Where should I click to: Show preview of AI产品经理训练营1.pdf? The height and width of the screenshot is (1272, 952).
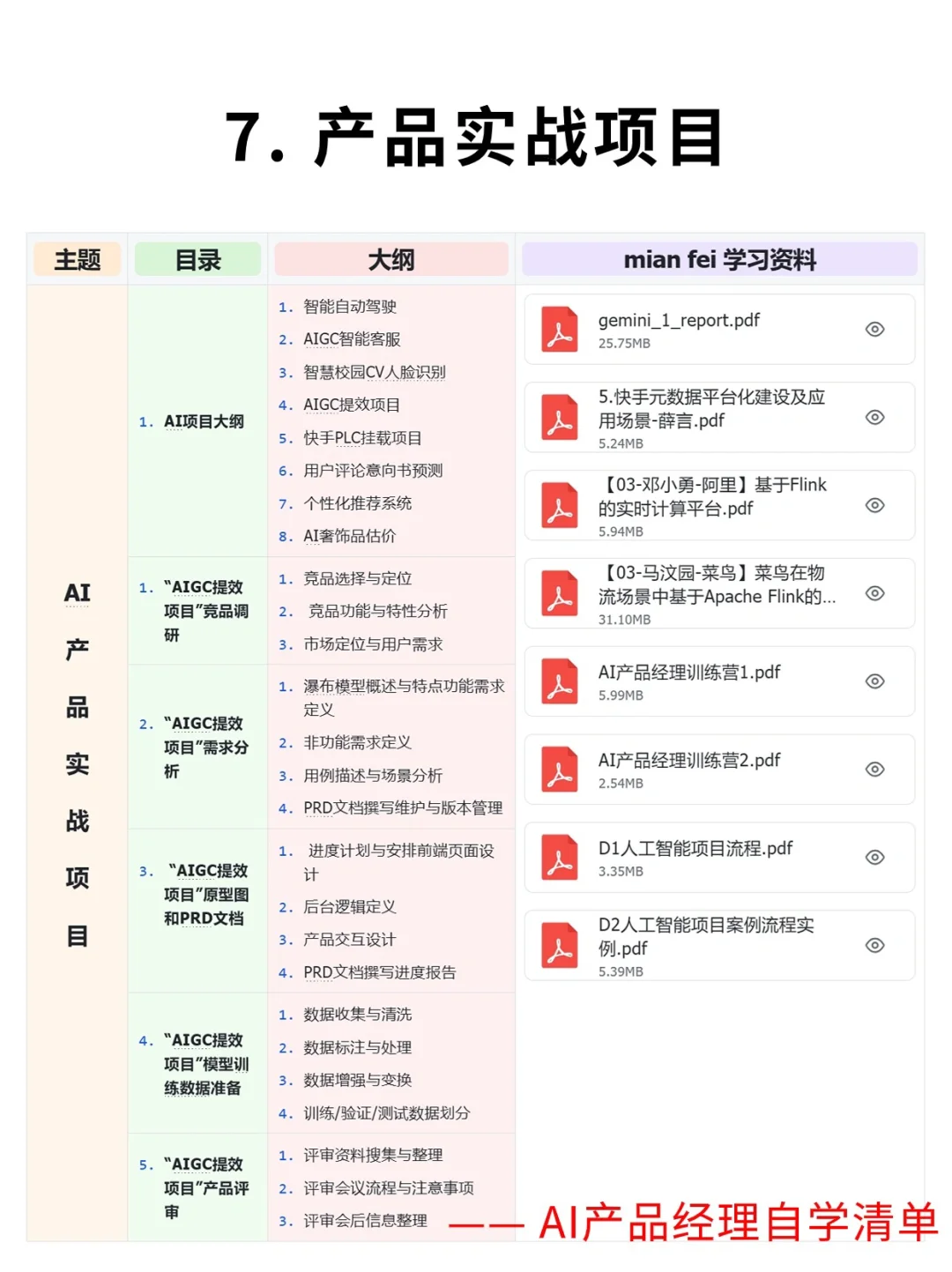(874, 682)
